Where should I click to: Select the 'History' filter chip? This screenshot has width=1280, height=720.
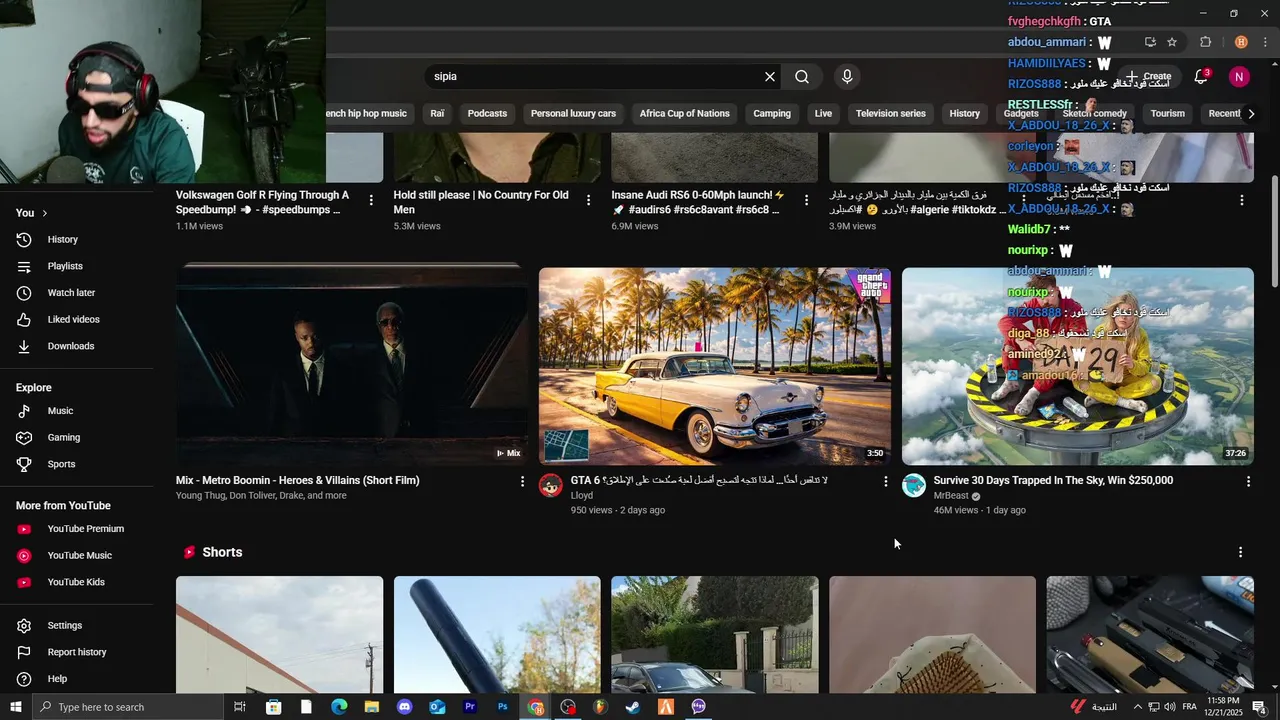tap(964, 114)
